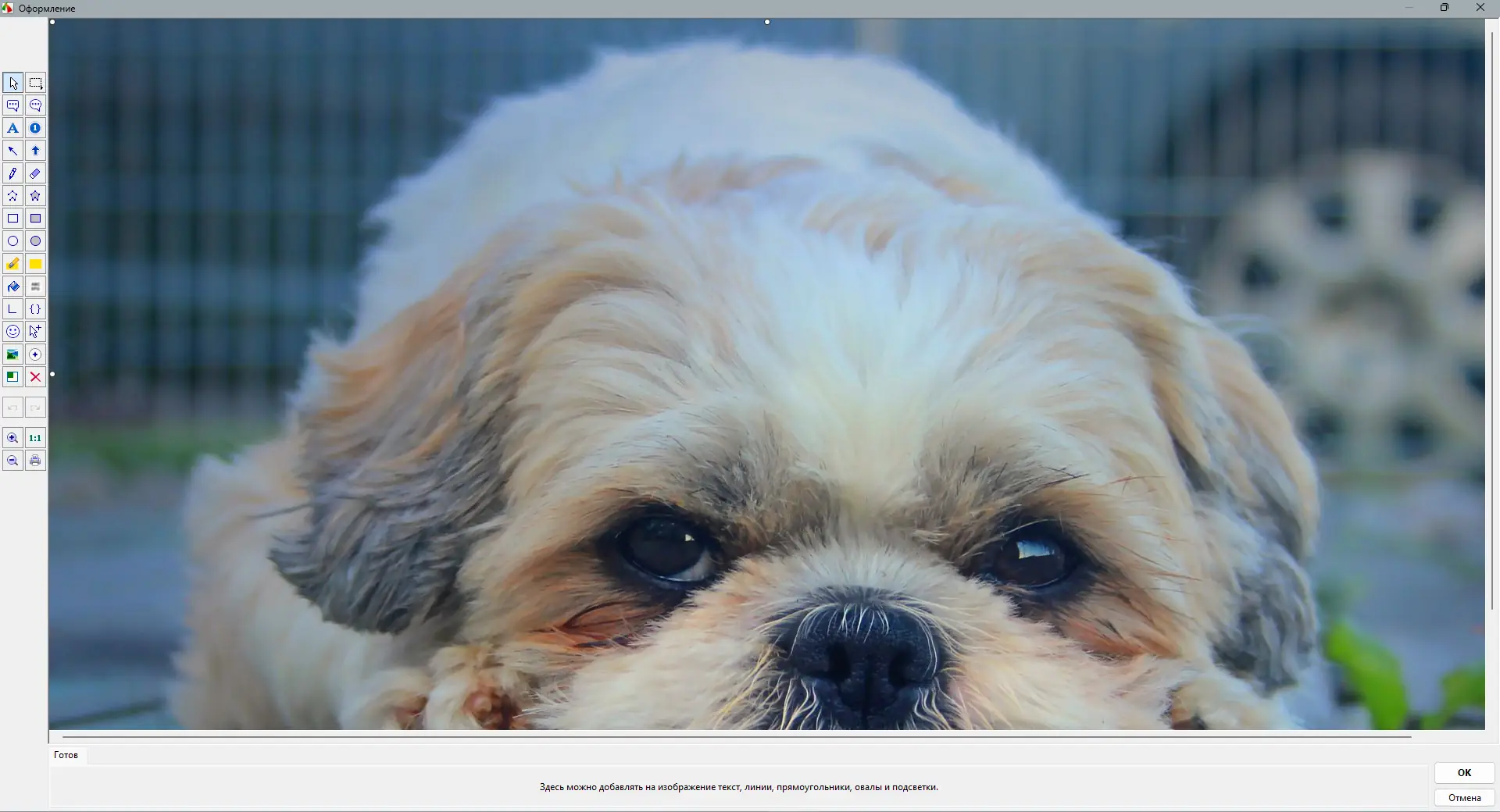Select the curly braces tool
1500x812 pixels.
[35, 309]
